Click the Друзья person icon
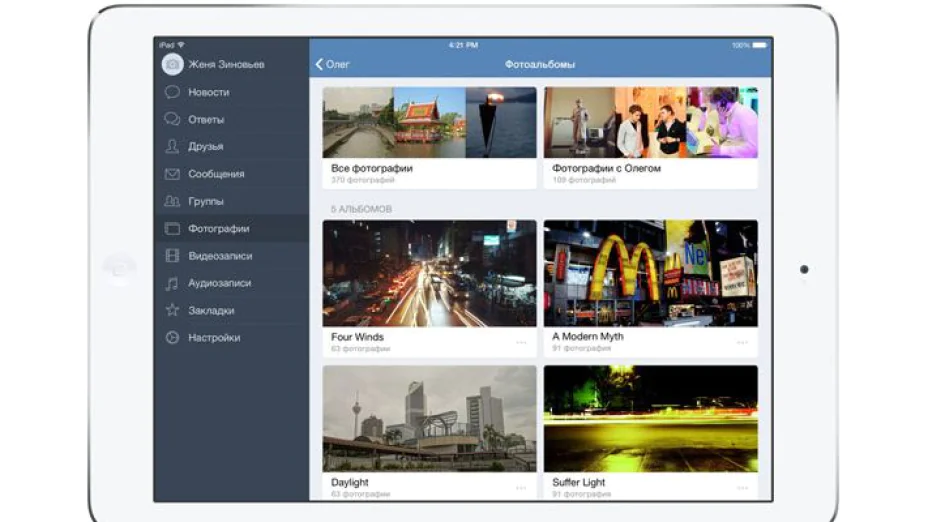The height and width of the screenshot is (522, 928). [172, 146]
